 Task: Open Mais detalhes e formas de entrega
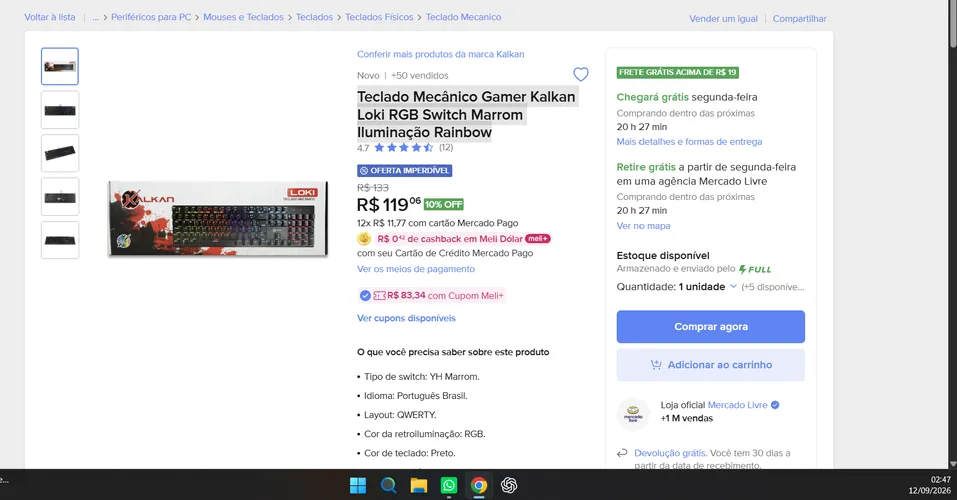[689, 142]
